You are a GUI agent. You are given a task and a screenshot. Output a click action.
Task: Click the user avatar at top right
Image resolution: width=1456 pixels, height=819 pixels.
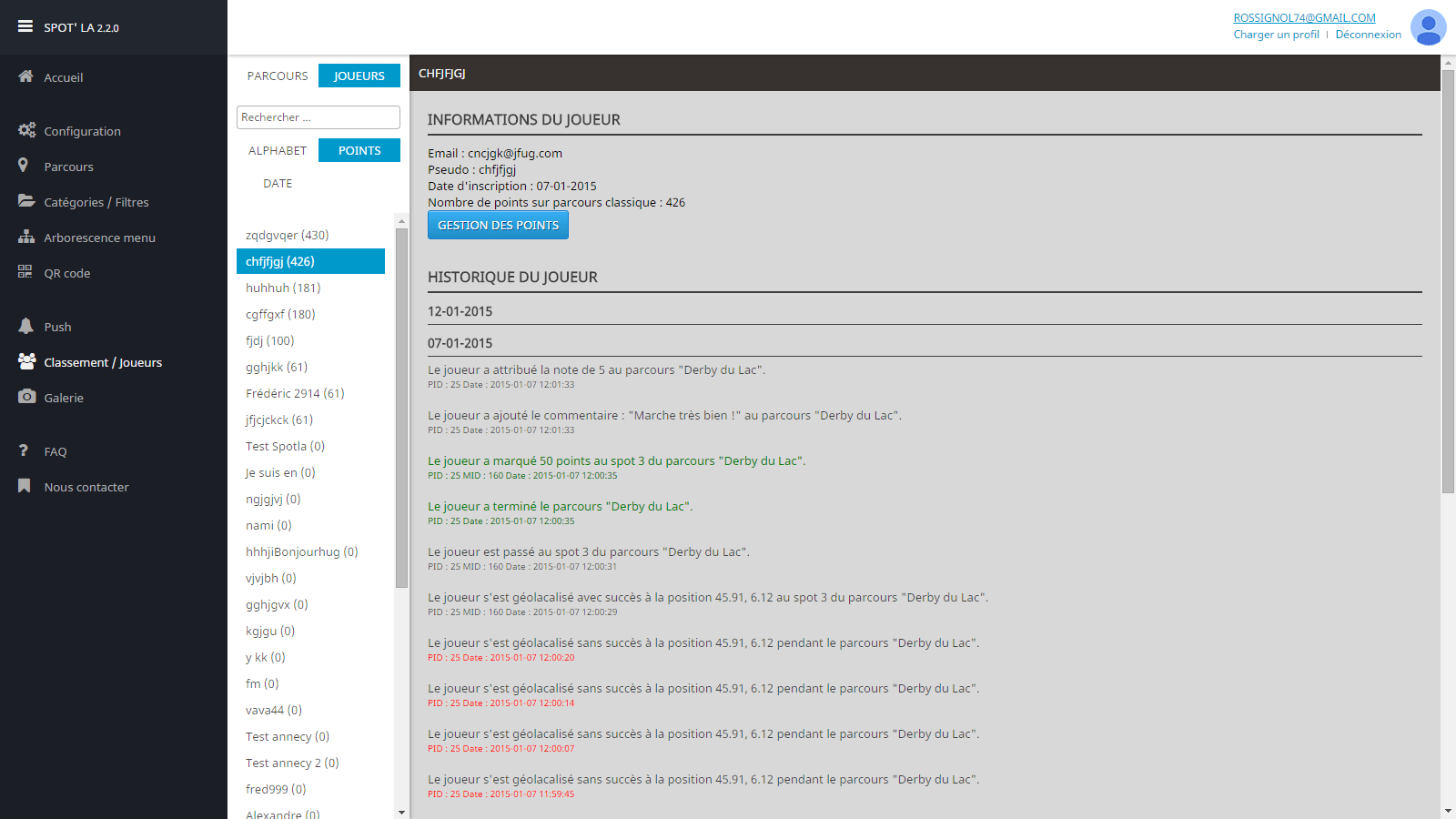pos(1428,27)
